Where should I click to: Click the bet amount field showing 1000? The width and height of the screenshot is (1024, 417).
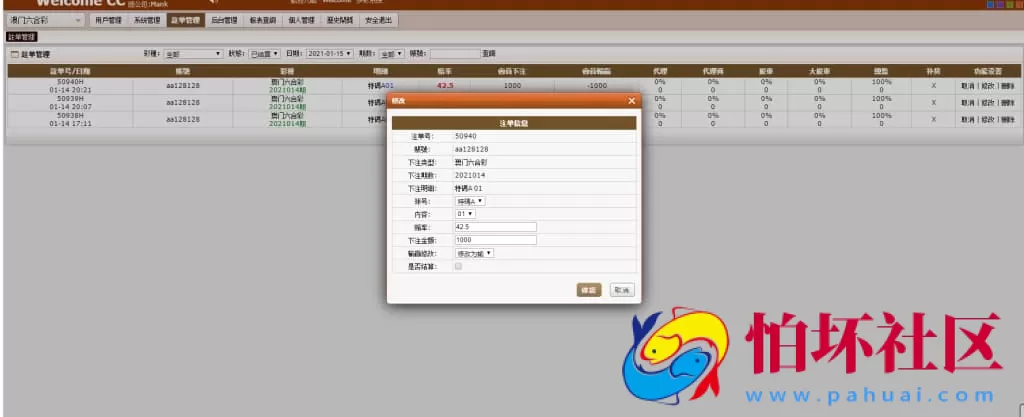tap(496, 240)
